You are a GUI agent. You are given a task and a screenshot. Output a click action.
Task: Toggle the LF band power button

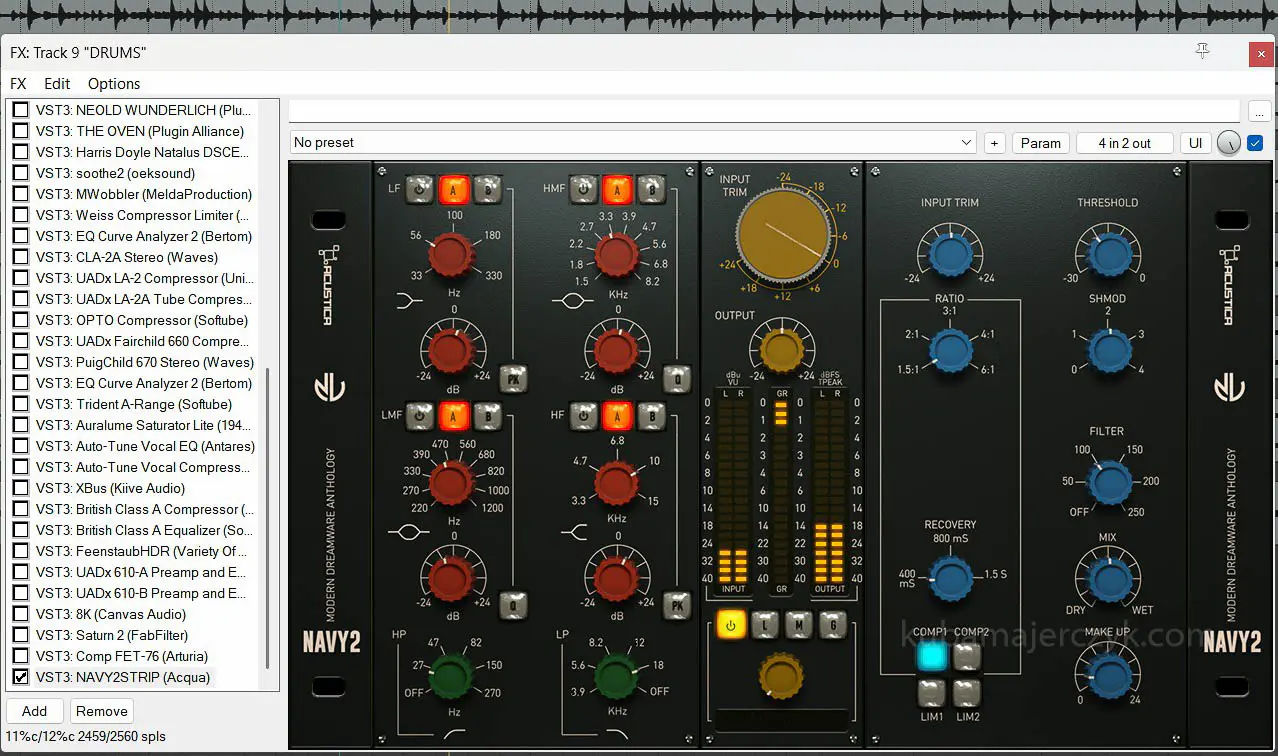(420, 187)
